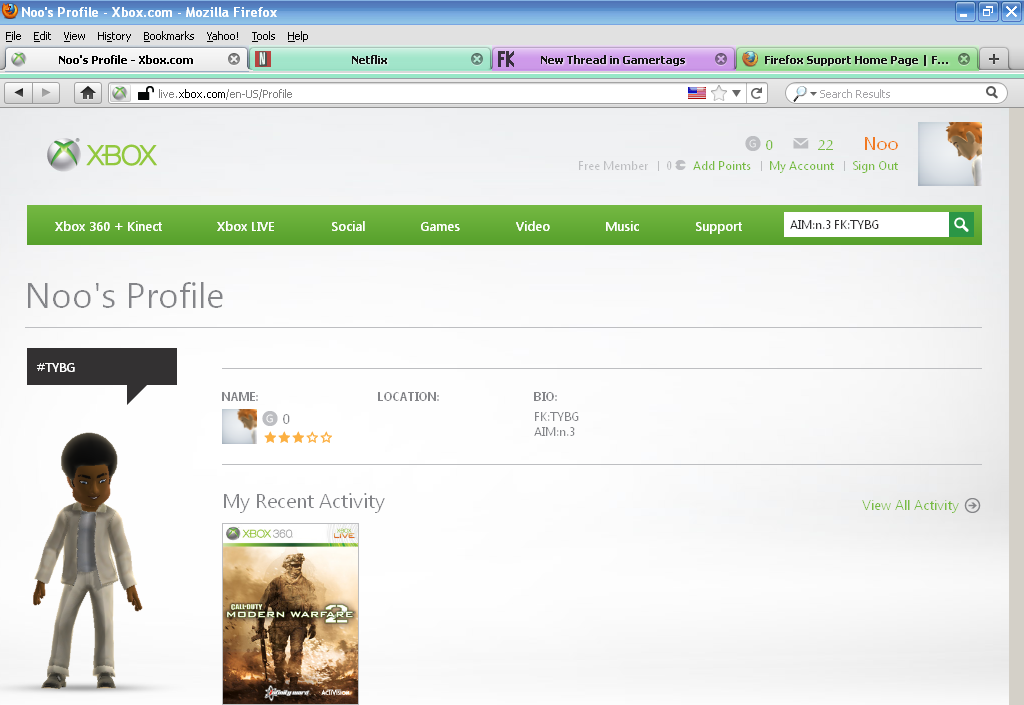Open the Yahoo! menu
The height and width of the screenshot is (705, 1024).
[223, 36]
